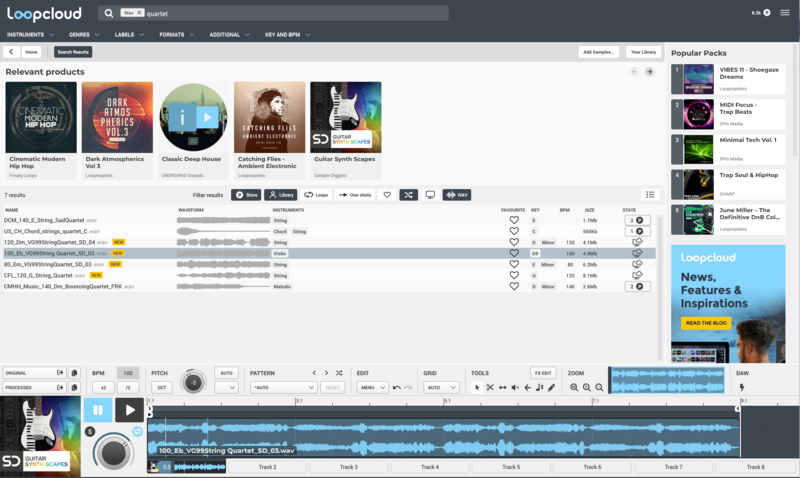Toggle the One-shots filter
This screenshot has height=478, width=800.
pos(355,195)
